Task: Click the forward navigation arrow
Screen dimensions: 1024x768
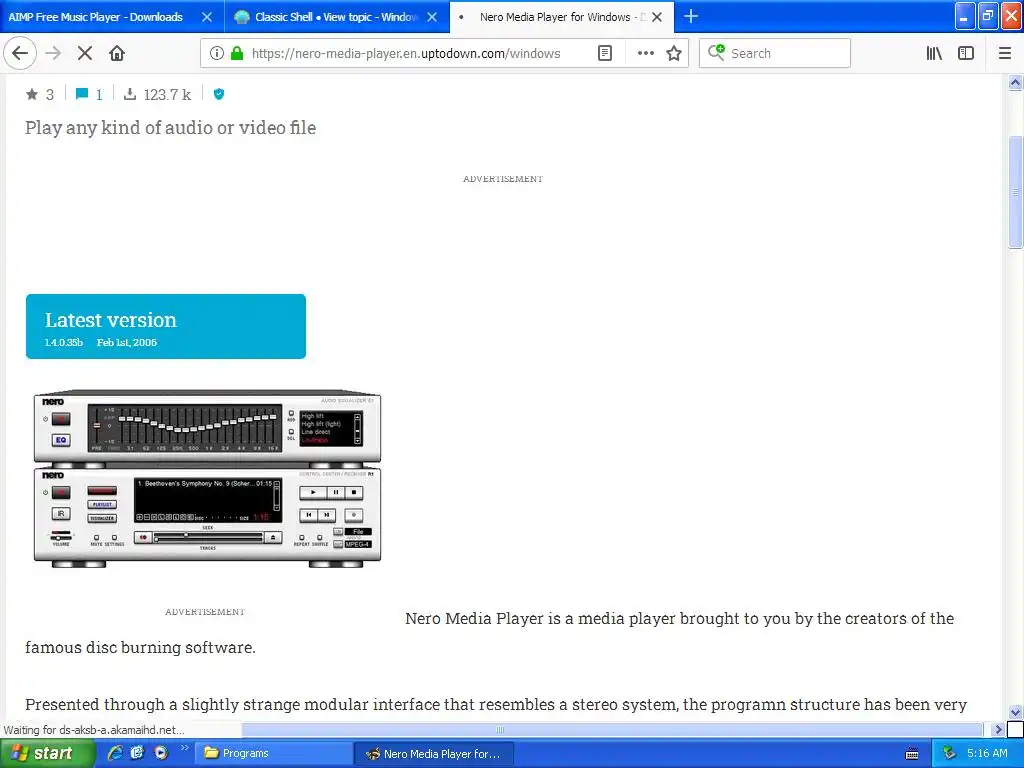Action: pyautogui.click(x=53, y=54)
